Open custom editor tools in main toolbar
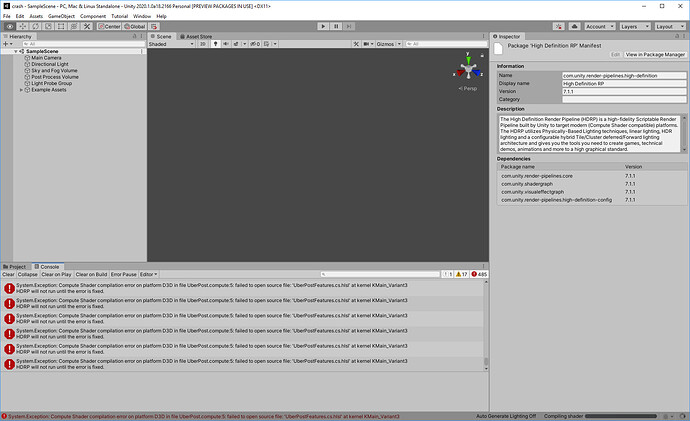 [87, 26]
